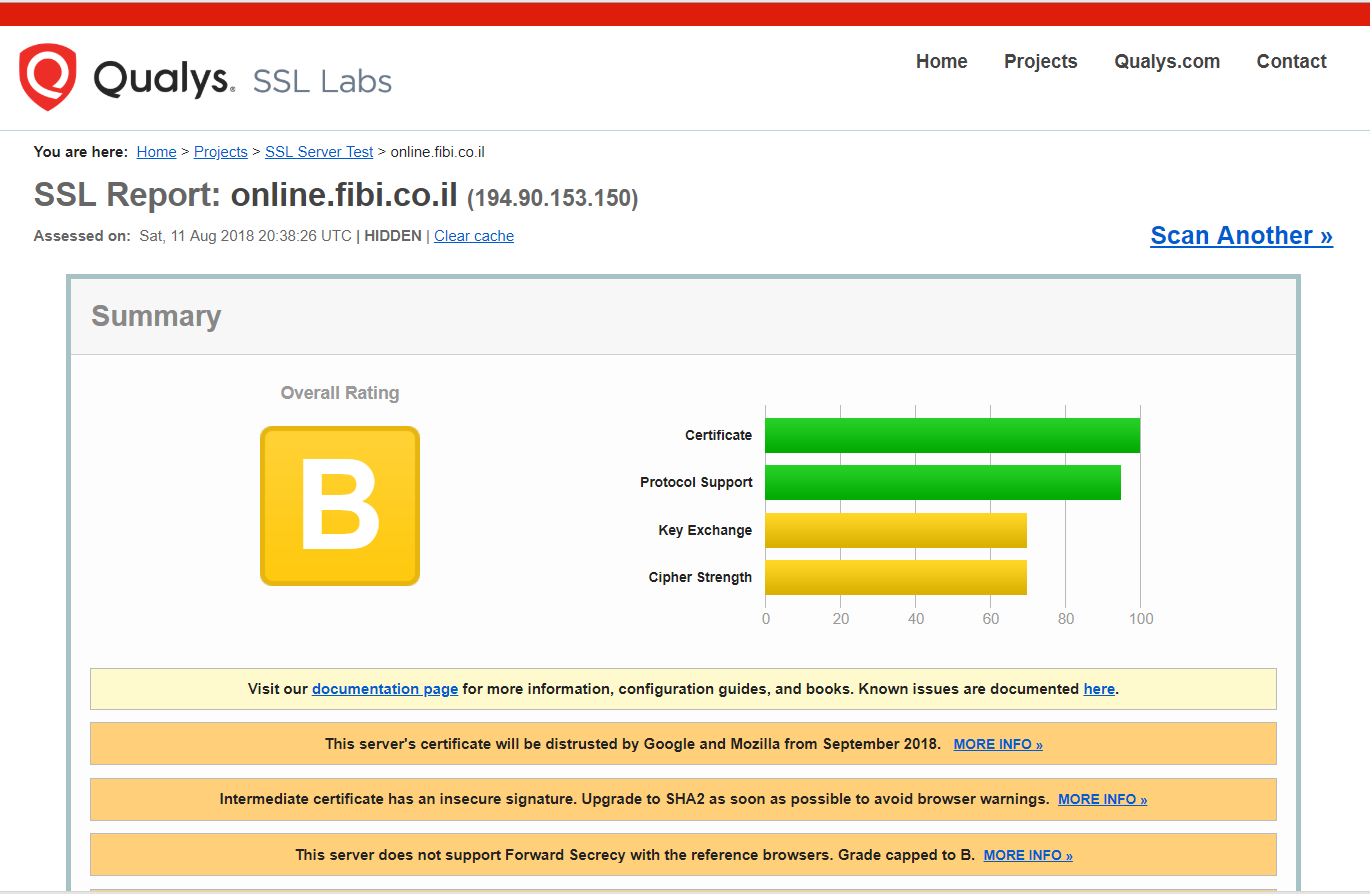Click the 'SSL Report: online.fibi.co.il' heading
Screen dimensions: 1370x894
(x=246, y=195)
